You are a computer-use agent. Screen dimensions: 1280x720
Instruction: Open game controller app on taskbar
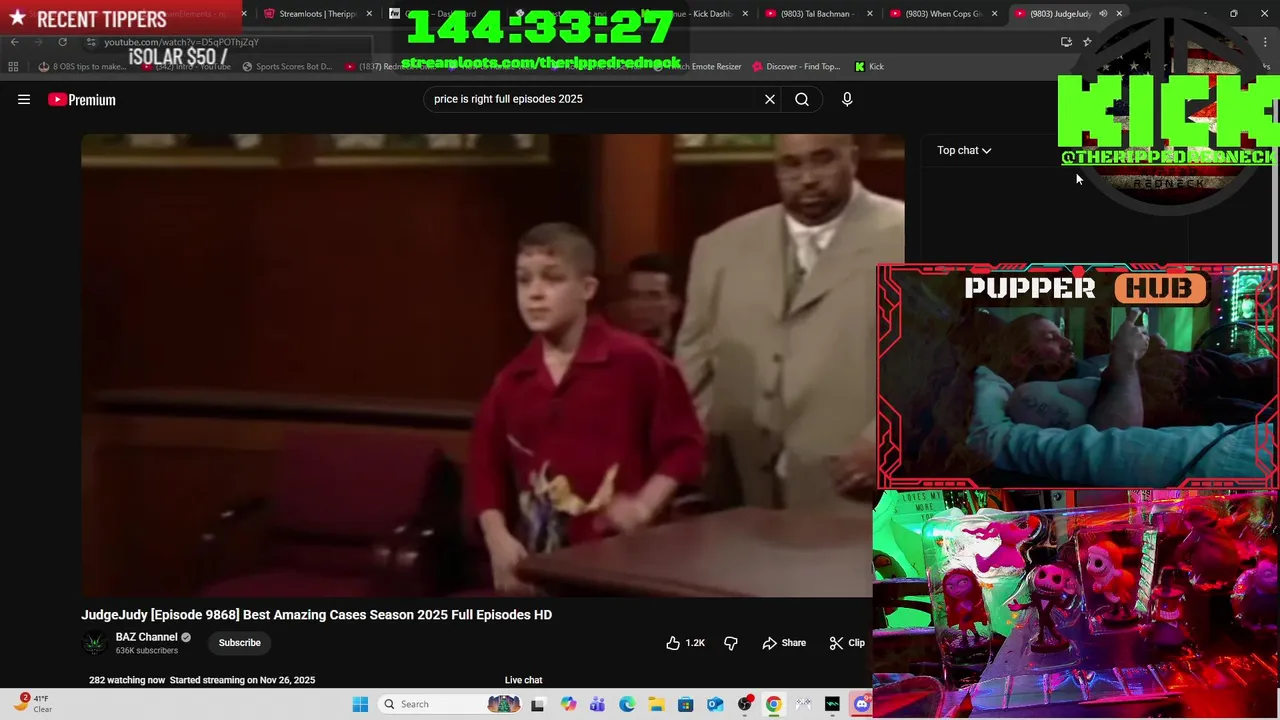[x=803, y=704]
